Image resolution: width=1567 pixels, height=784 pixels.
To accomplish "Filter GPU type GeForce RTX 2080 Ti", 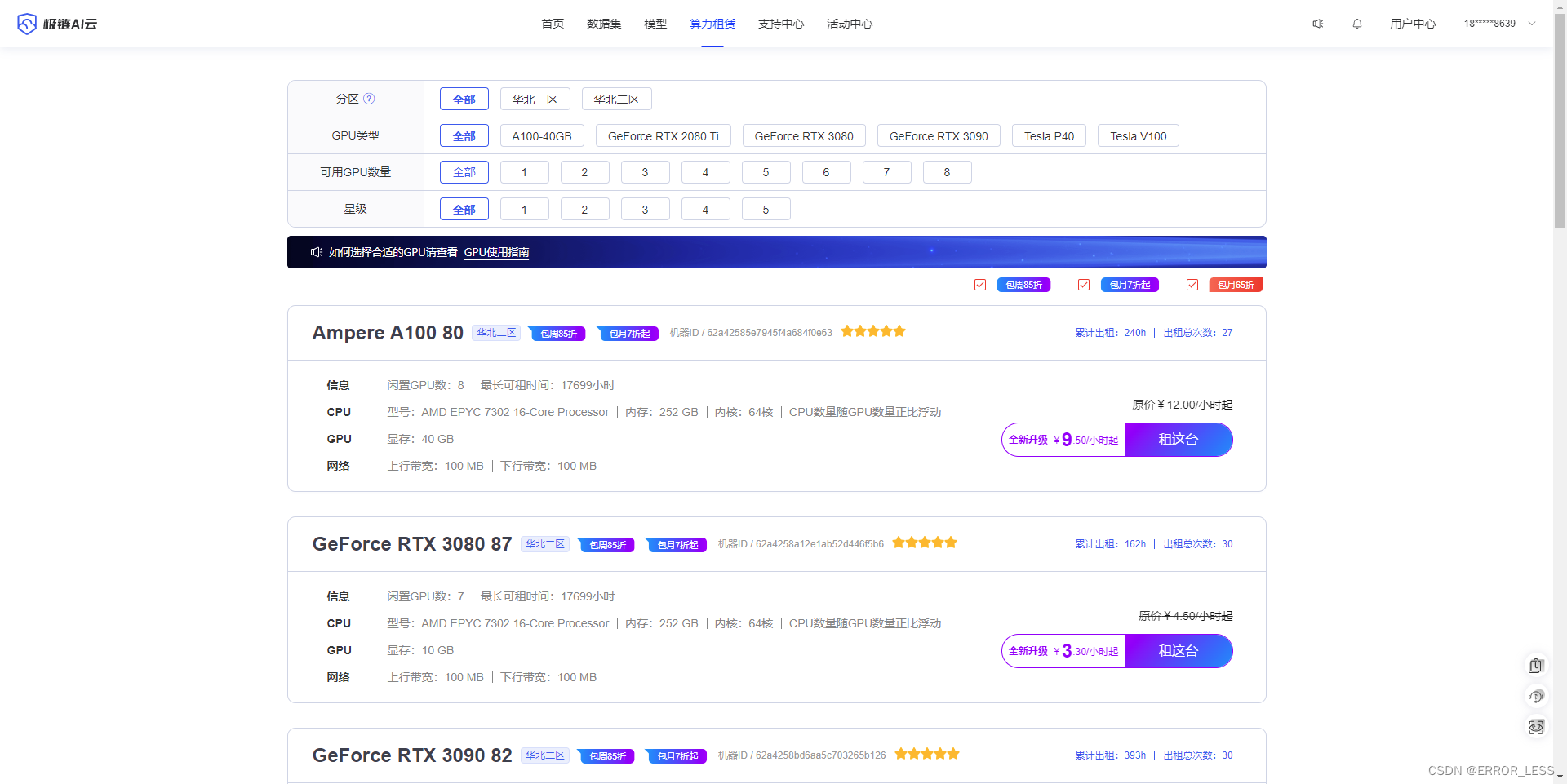I will coord(664,135).
